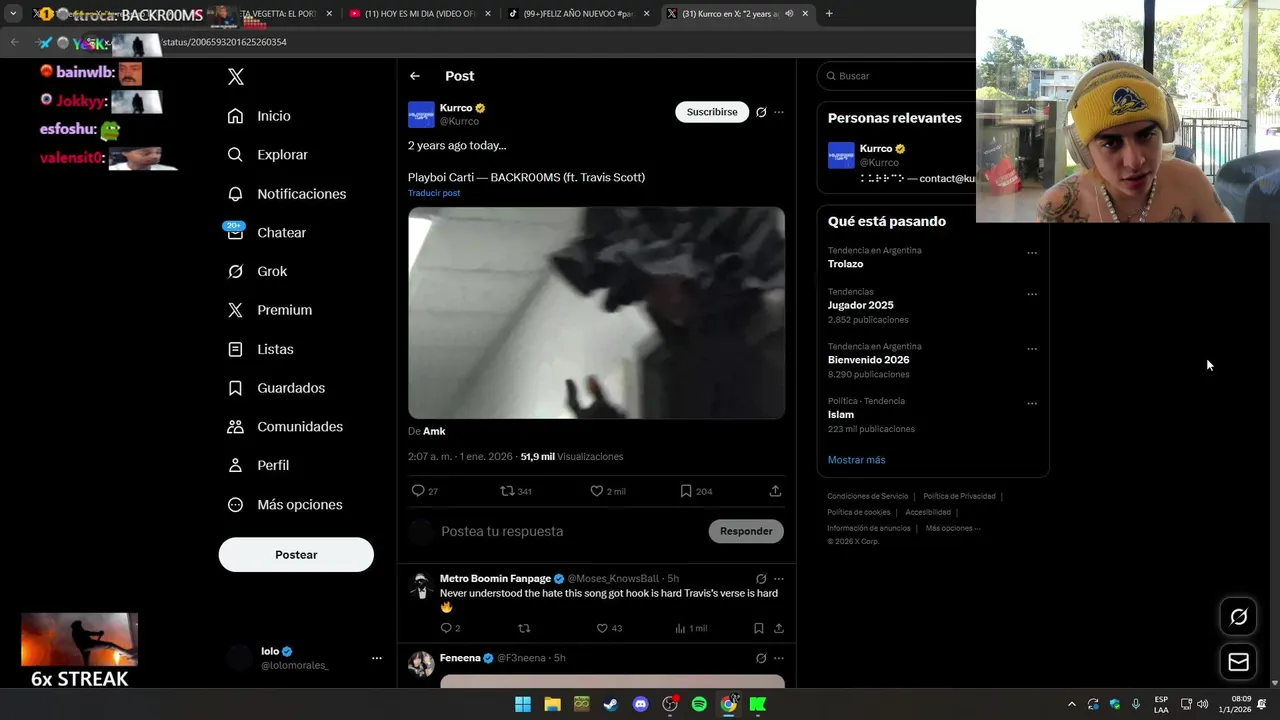Repost Metro Boomin Fanpage comment
The image size is (1280, 720).
[524, 628]
